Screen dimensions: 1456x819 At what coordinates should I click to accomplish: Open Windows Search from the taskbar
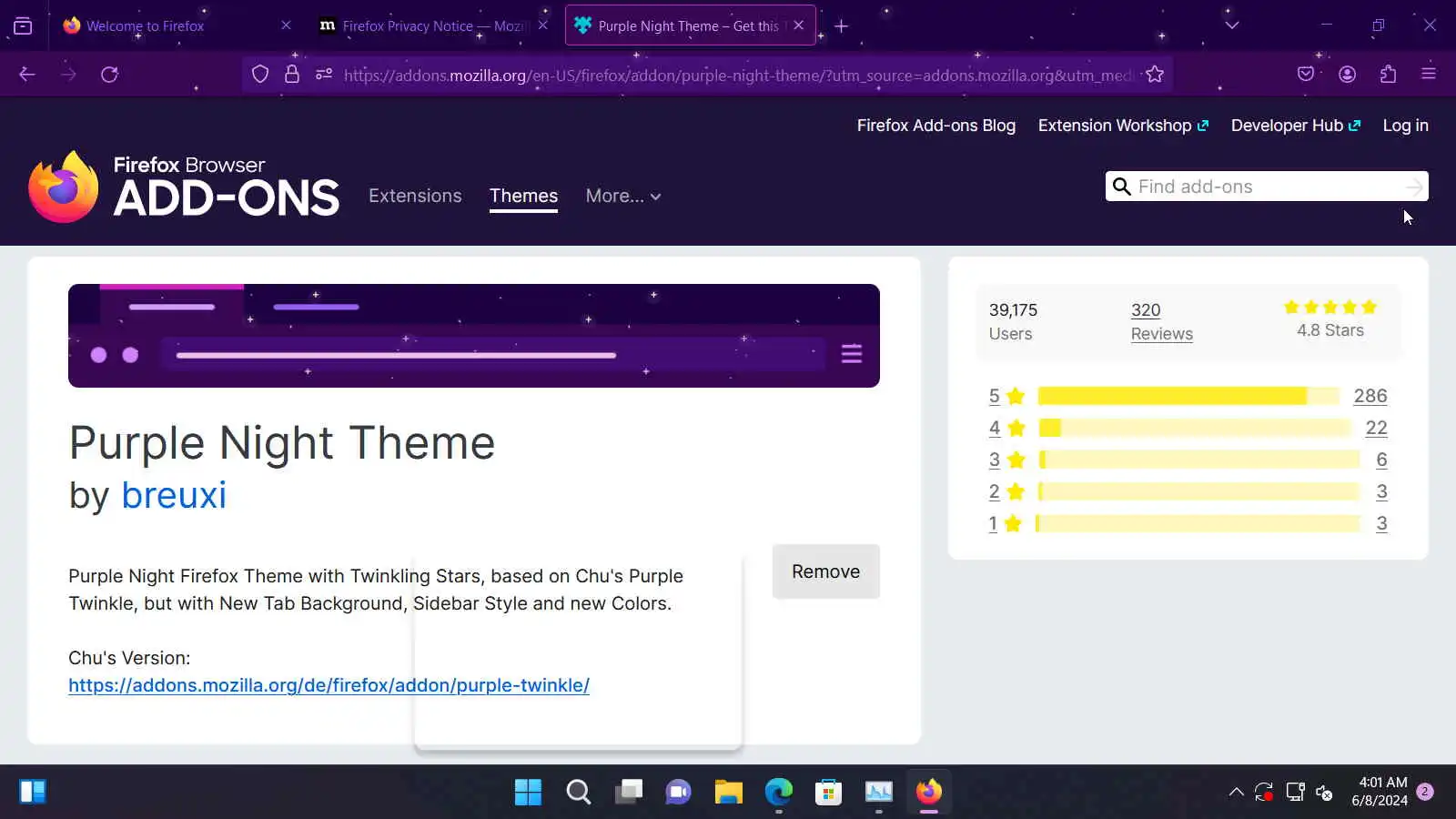pyautogui.click(x=578, y=792)
